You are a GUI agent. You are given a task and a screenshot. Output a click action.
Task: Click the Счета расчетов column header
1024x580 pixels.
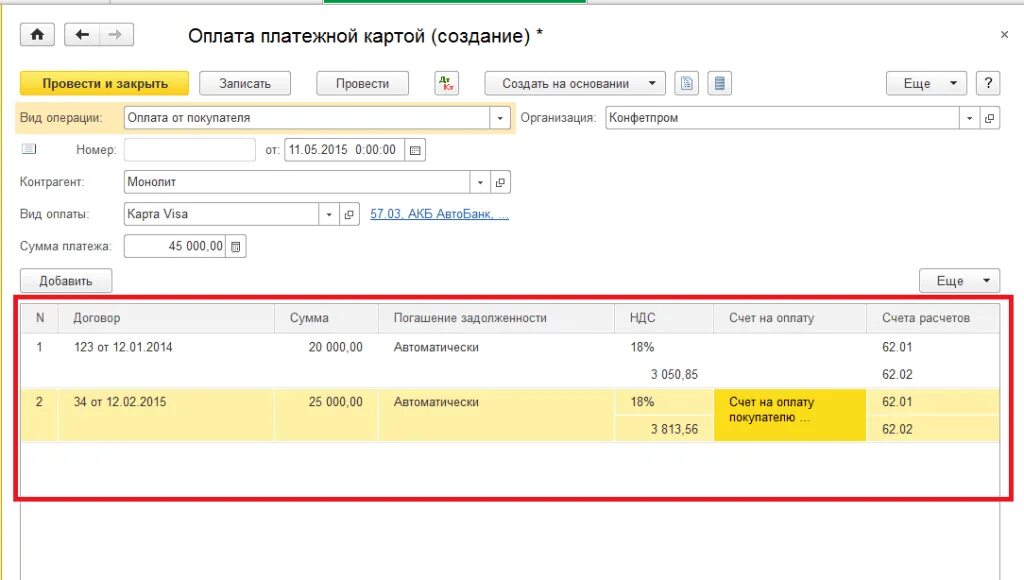(933, 318)
